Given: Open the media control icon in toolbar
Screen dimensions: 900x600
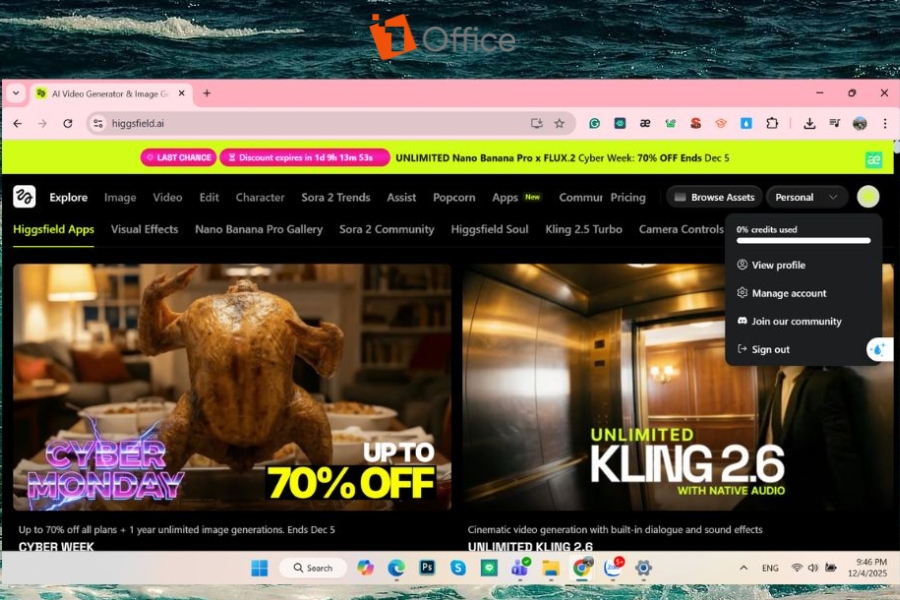Looking at the screenshot, I should (x=835, y=123).
